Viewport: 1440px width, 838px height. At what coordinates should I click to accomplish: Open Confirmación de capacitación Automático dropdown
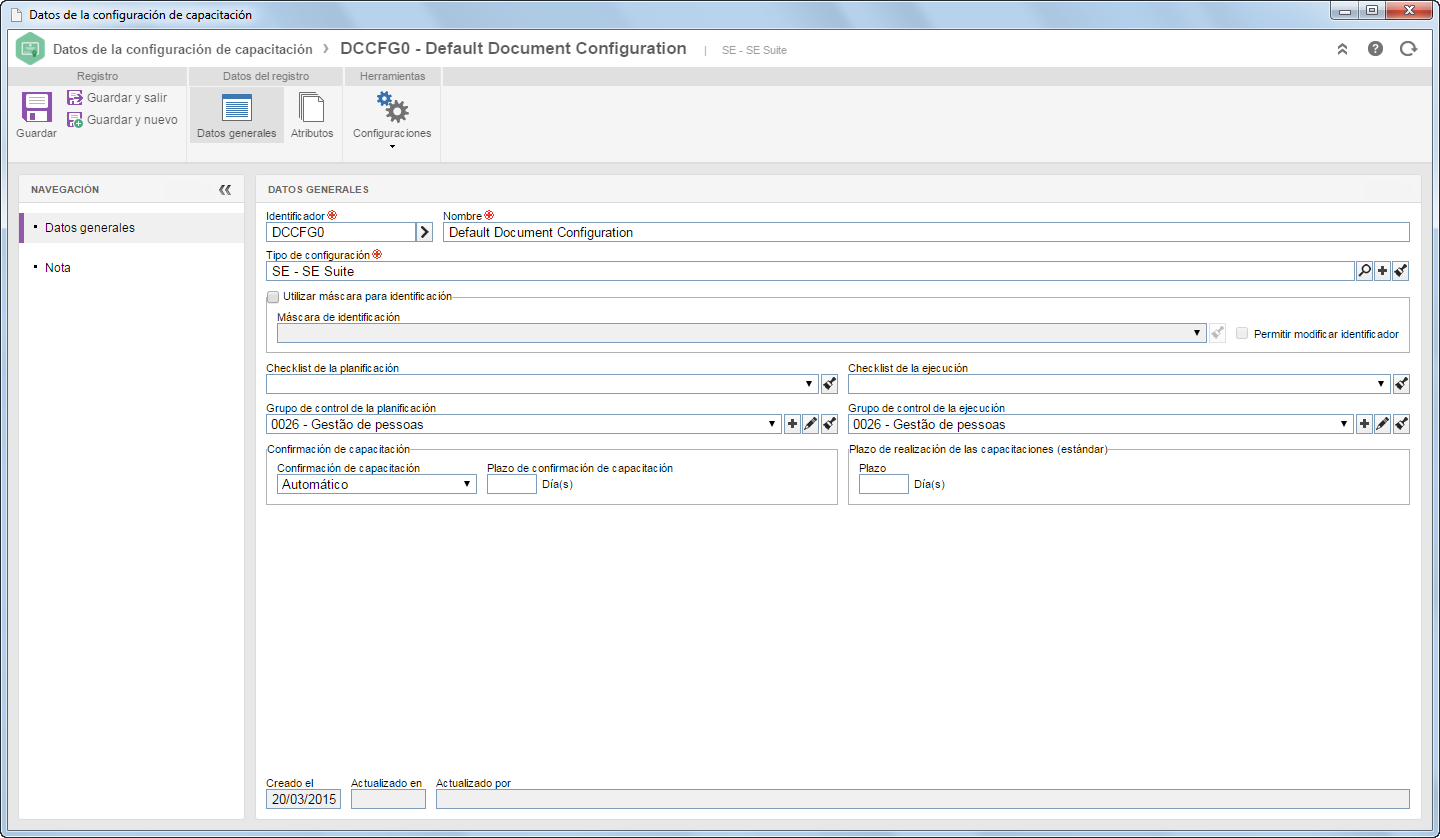[x=377, y=484]
